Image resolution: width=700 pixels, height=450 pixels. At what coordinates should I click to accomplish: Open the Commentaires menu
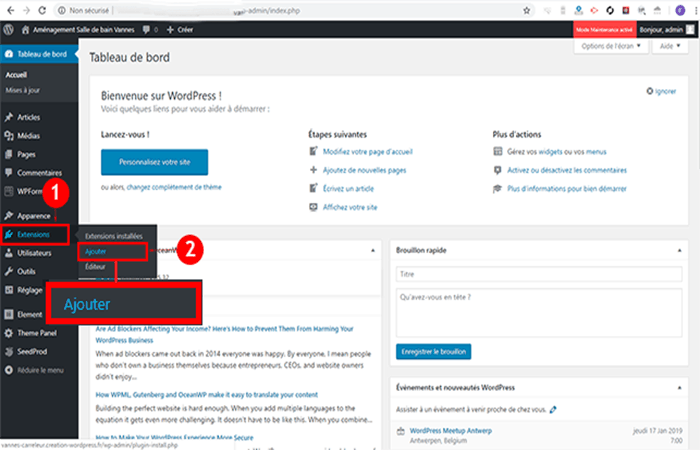[x=39, y=173]
